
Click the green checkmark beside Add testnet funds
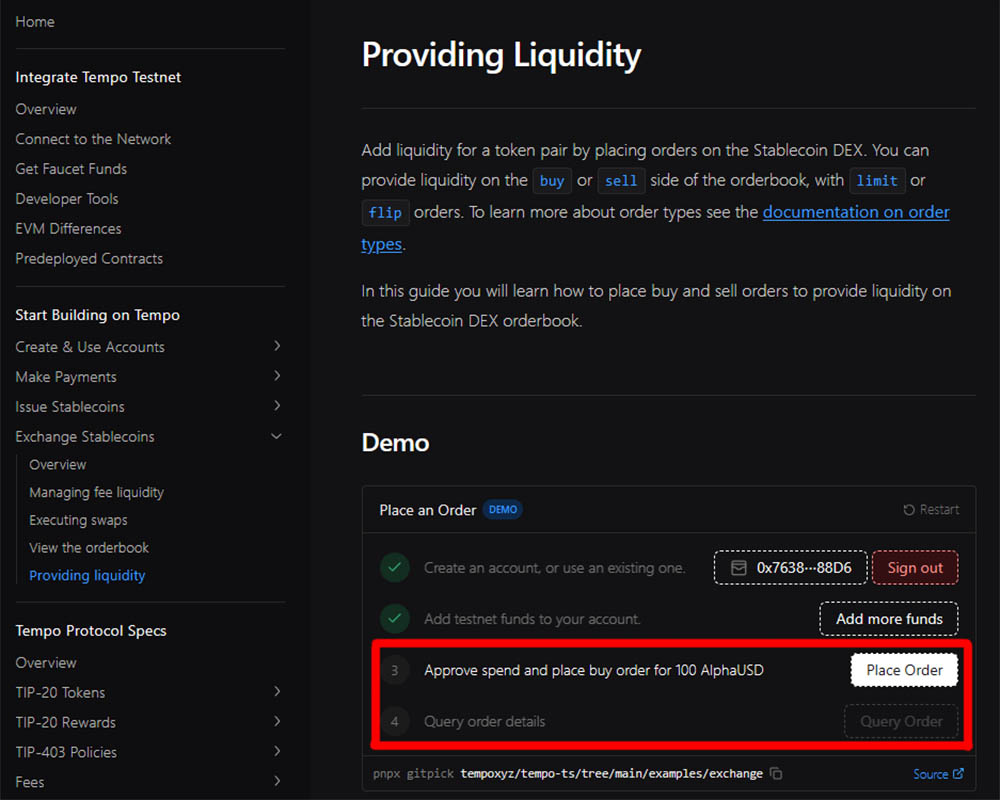tap(395, 619)
